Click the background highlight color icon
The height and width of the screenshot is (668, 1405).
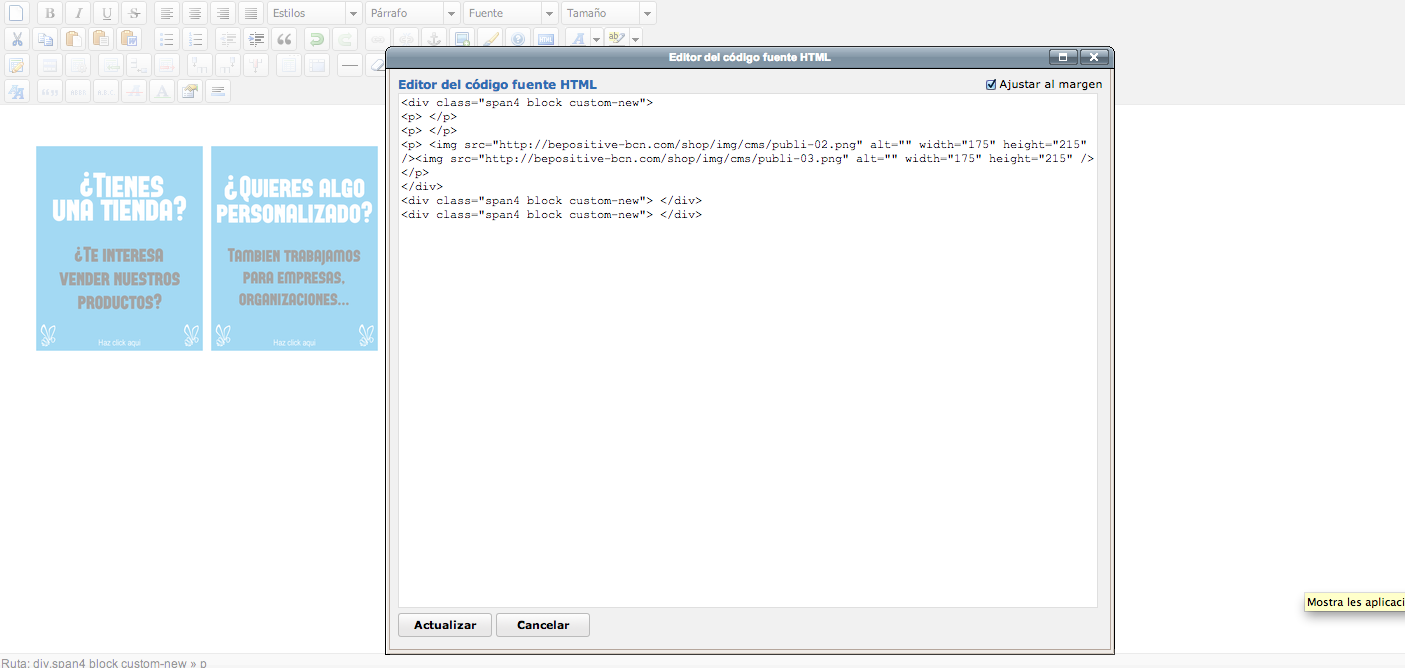[x=617, y=39]
